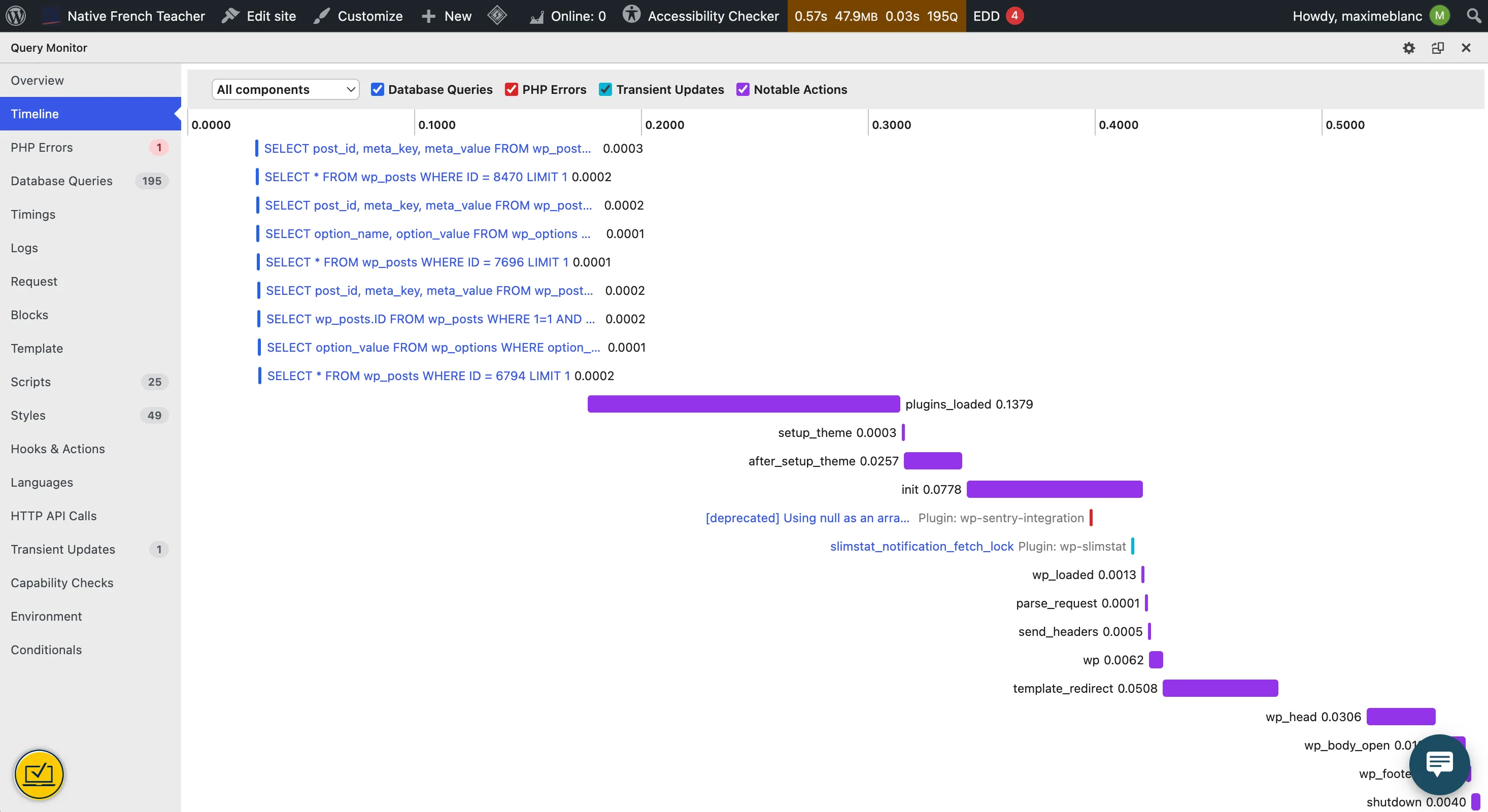Image resolution: width=1488 pixels, height=812 pixels.
Task: Click the Online visitors chart icon
Action: [x=536, y=17]
